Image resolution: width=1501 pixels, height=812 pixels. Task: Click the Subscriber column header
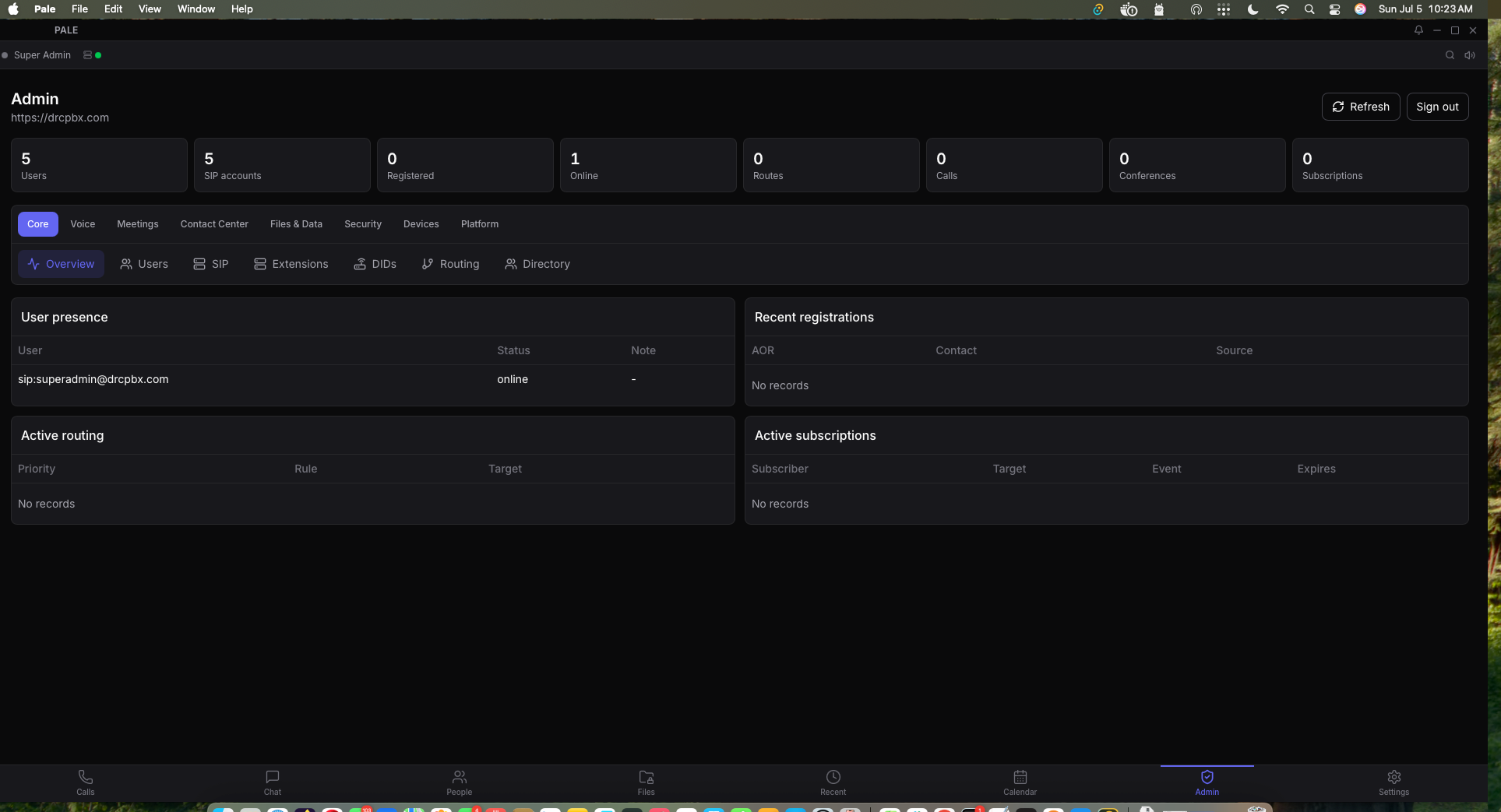tap(780, 469)
